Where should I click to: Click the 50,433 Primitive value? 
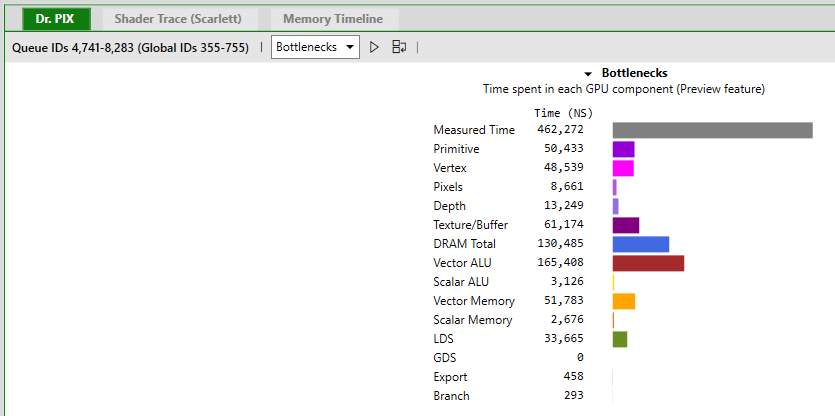(x=563, y=149)
